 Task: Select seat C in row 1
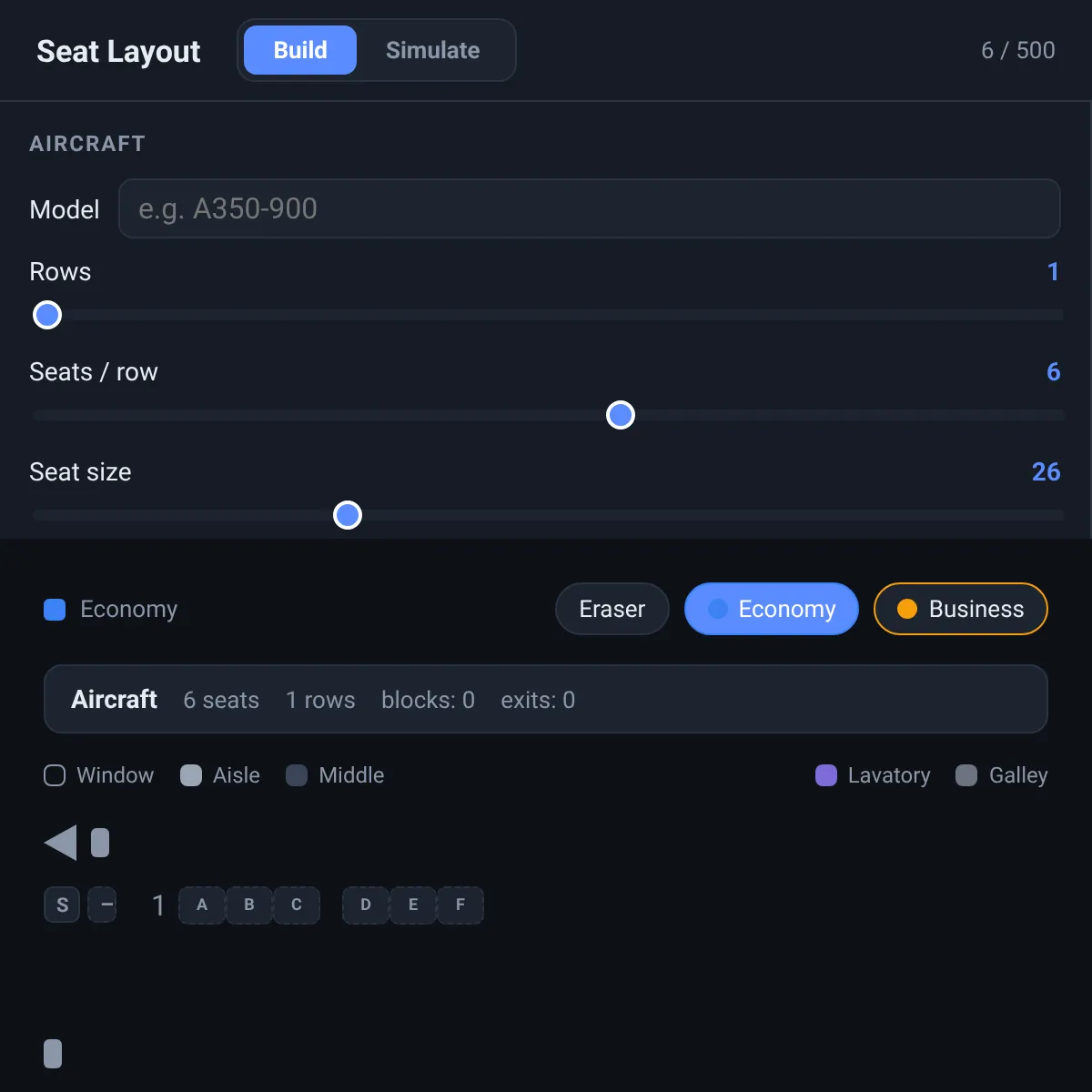297,905
